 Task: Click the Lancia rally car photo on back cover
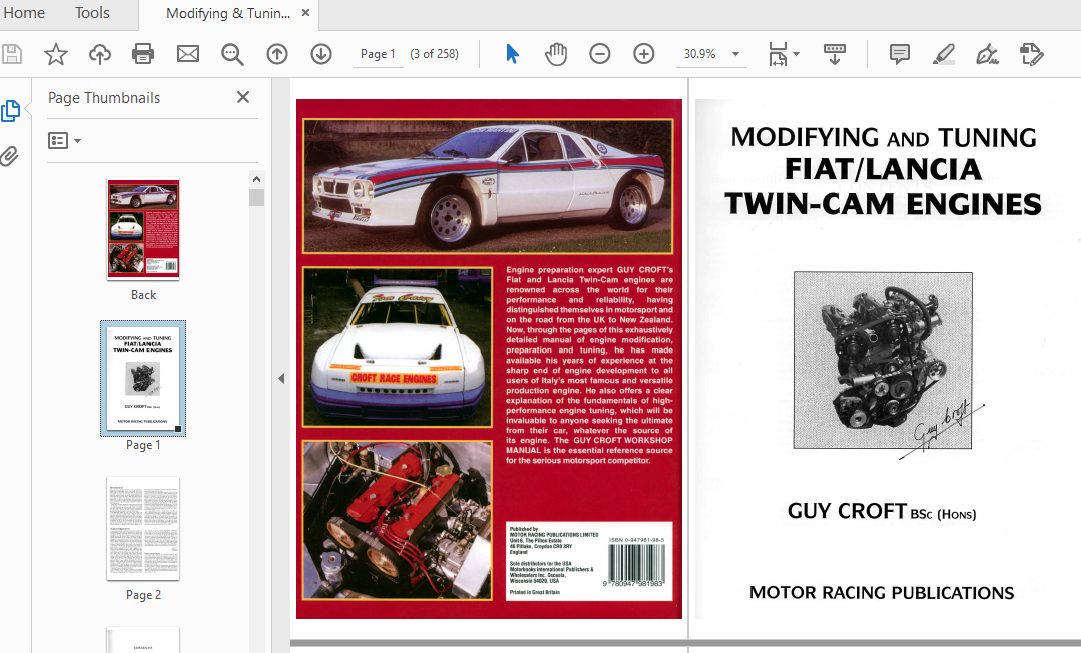click(487, 186)
